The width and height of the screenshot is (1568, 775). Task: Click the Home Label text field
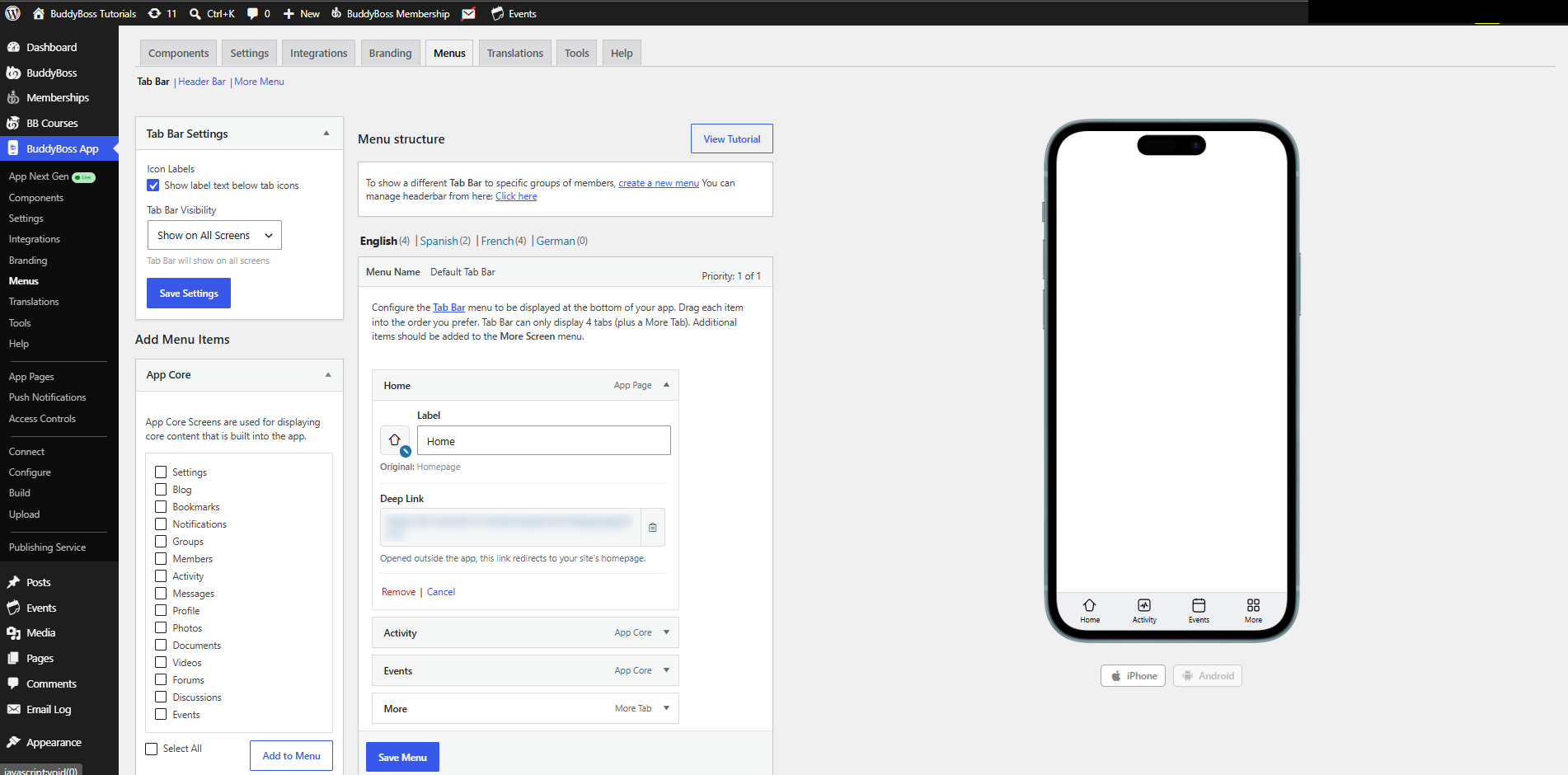click(544, 440)
